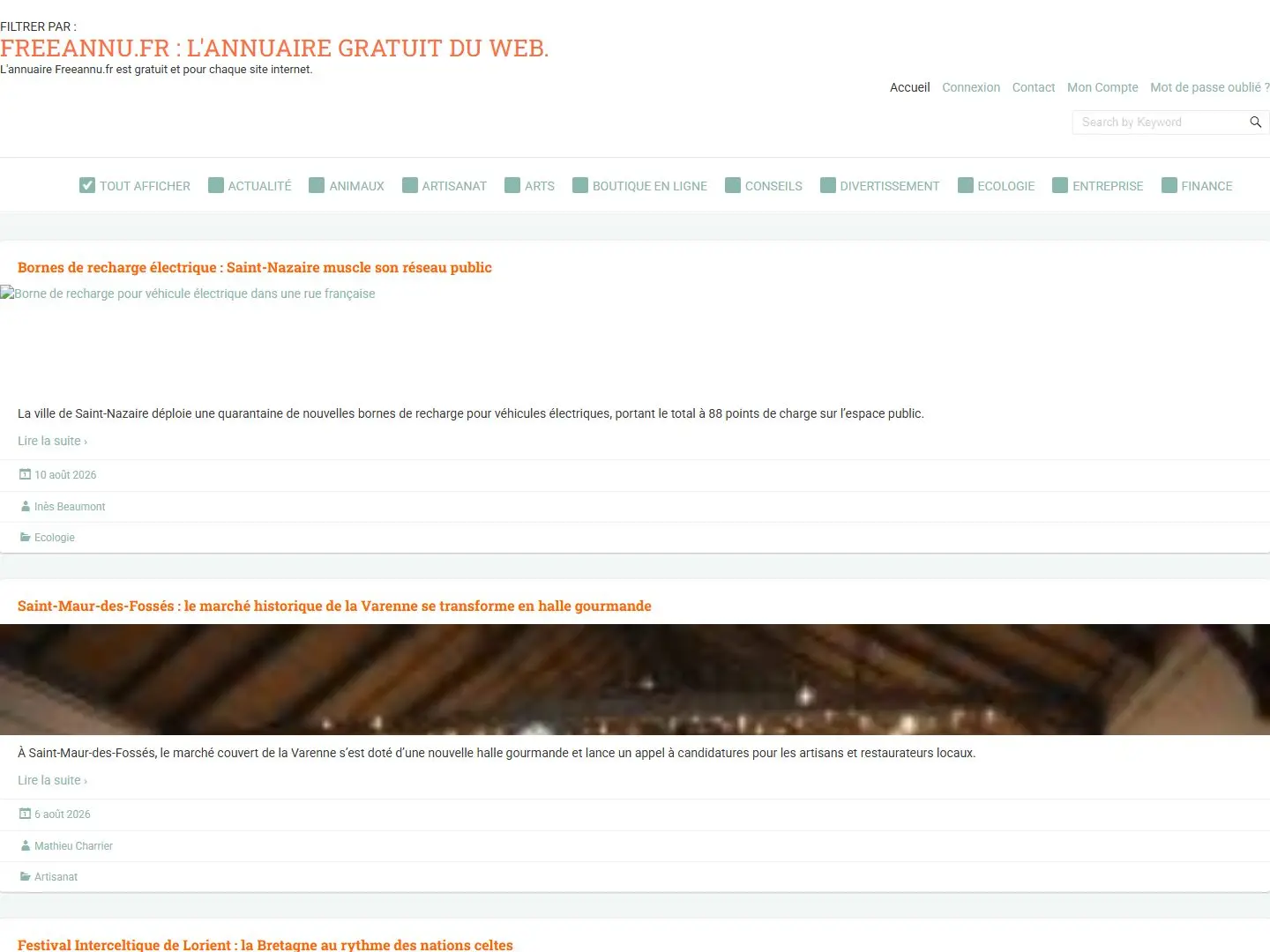Open Festival Interceltique de Lorient article

click(x=265, y=944)
